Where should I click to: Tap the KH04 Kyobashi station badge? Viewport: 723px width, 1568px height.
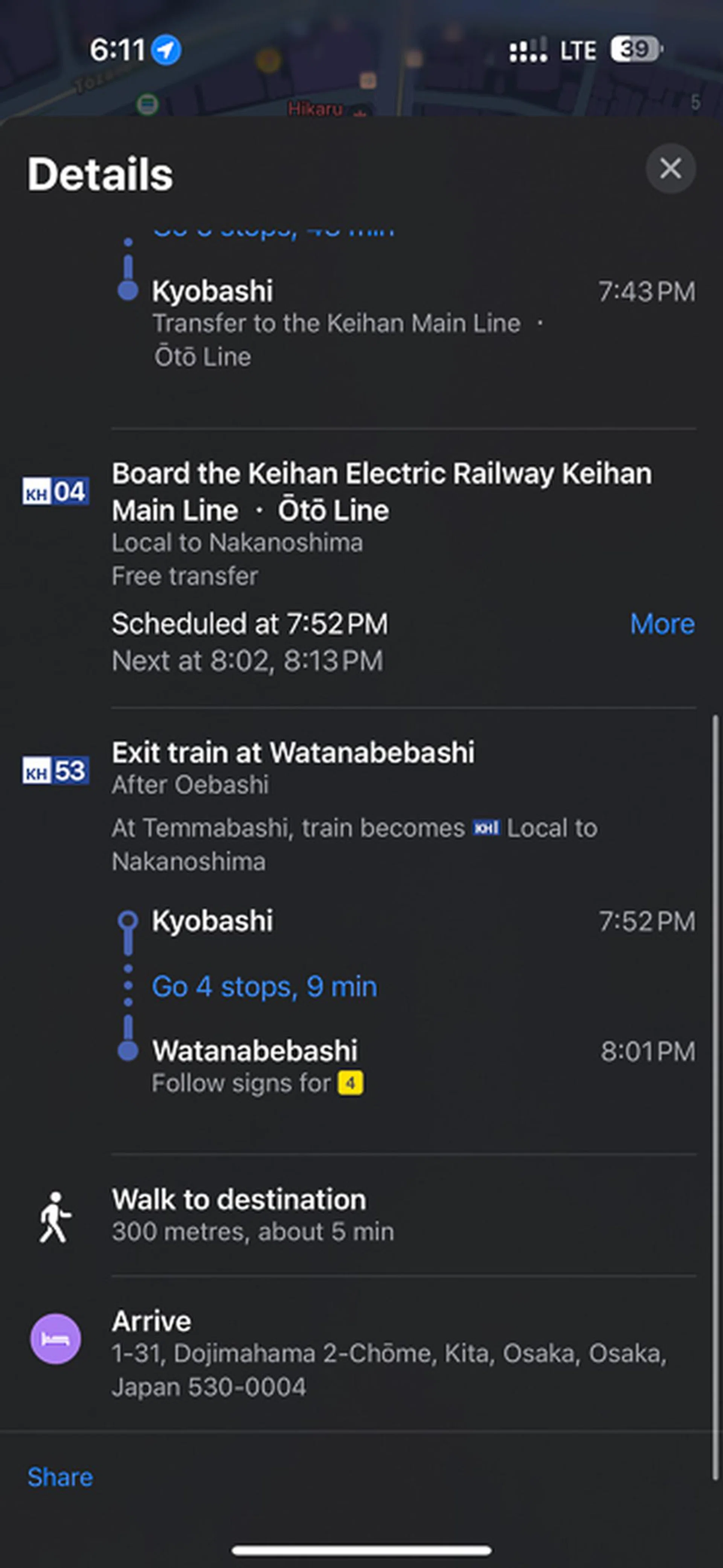click(x=55, y=492)
